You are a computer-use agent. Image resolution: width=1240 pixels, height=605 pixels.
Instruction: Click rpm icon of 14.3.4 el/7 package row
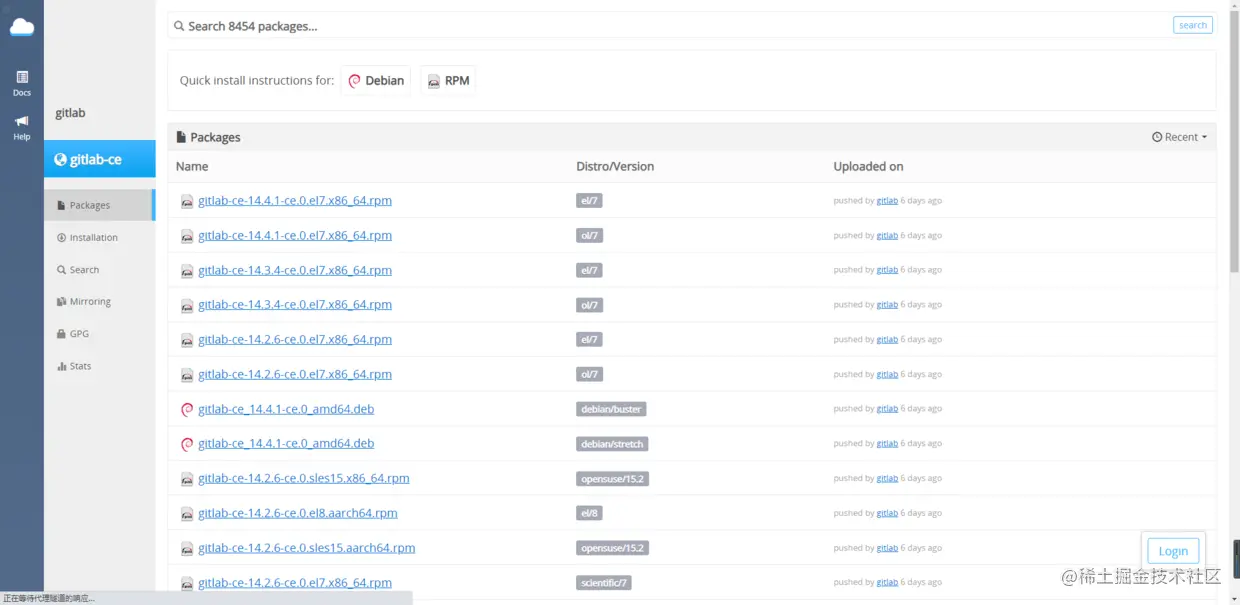[187, 271]
